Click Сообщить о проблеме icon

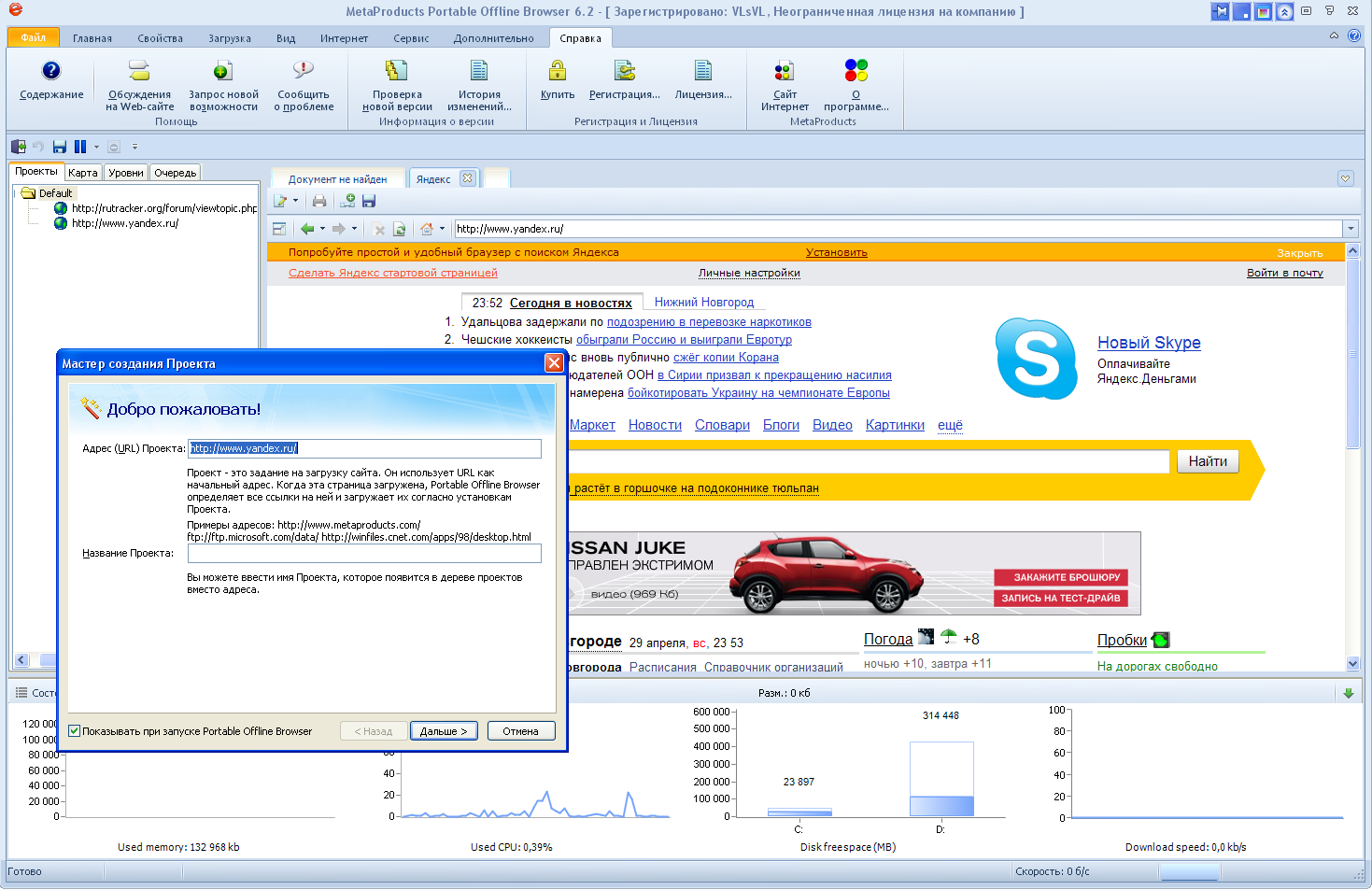point(304,71)
